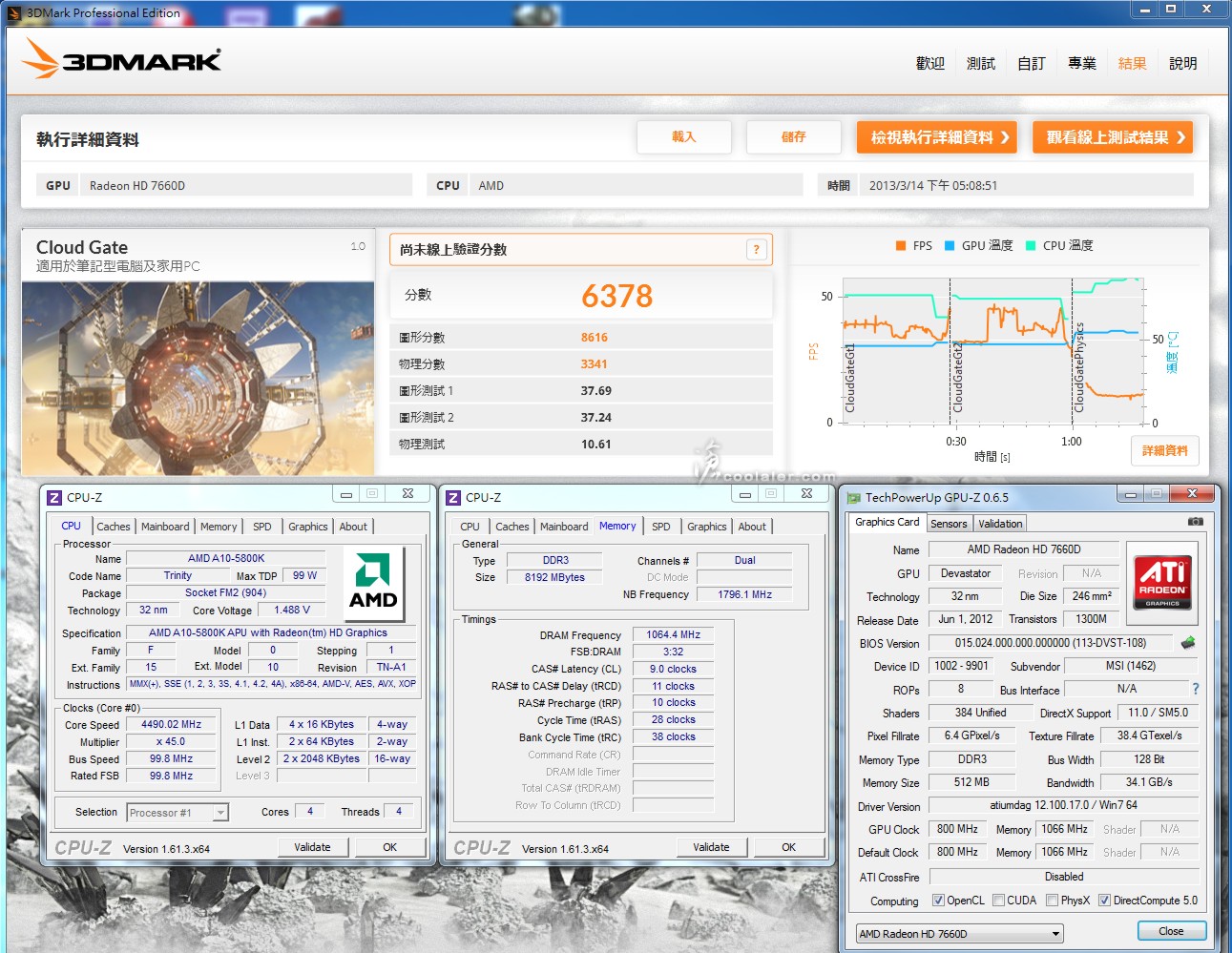
Task: Switch to SPD tab in Memory CPU-Z window
Action: [661, 527]
